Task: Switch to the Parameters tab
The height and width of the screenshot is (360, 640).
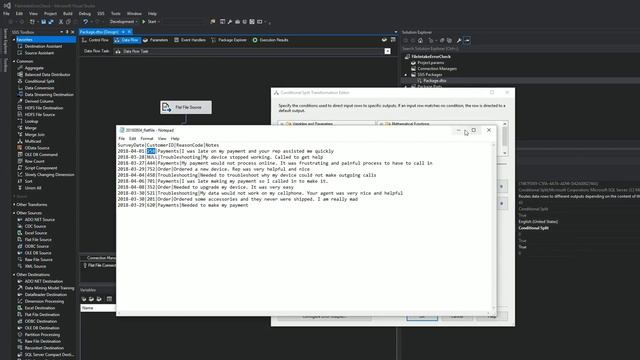Action: 156,40
